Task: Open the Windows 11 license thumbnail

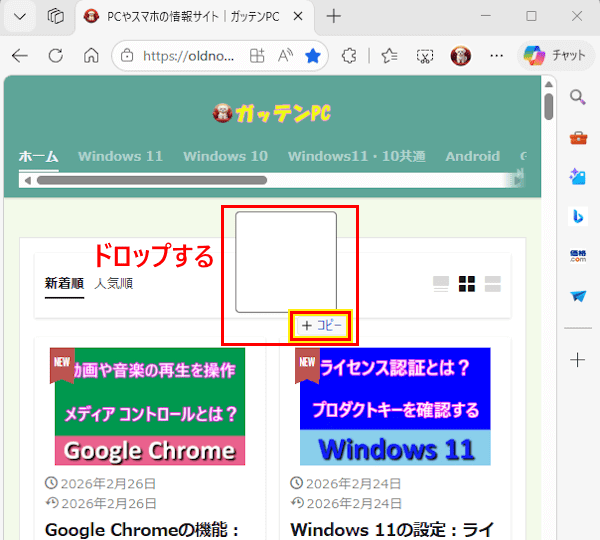Action: 395,406
